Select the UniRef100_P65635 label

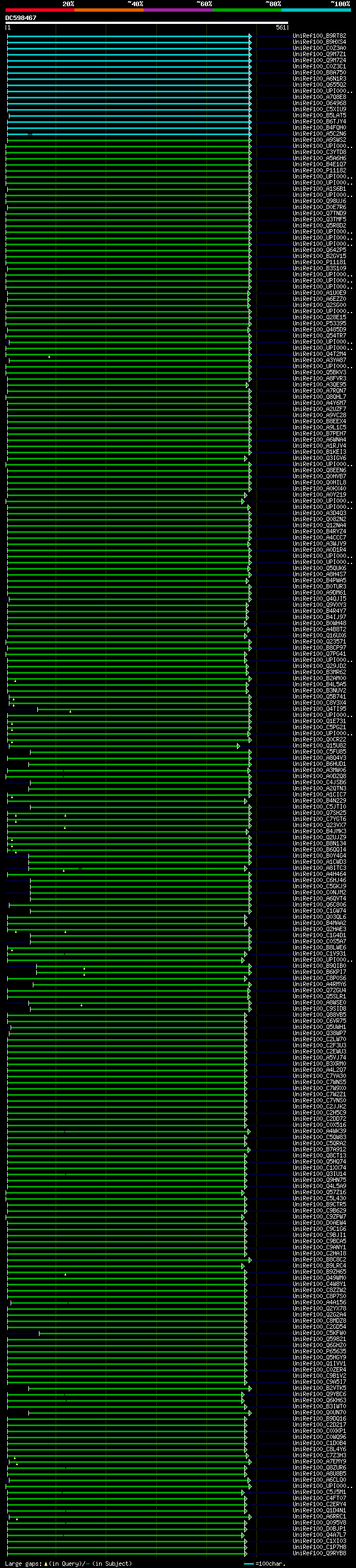(319, 1351)
